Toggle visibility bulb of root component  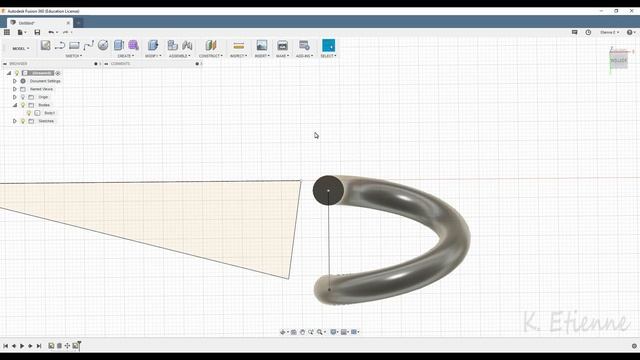coord(17,73)
